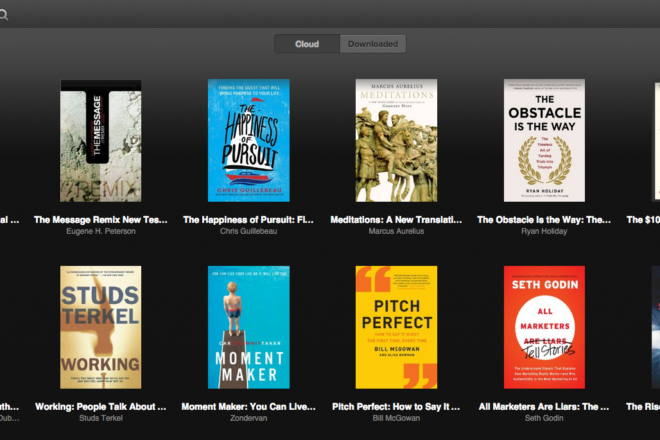Open the Pitch Perfect book cover
The image size is (660, 440).
coord(397,327)
